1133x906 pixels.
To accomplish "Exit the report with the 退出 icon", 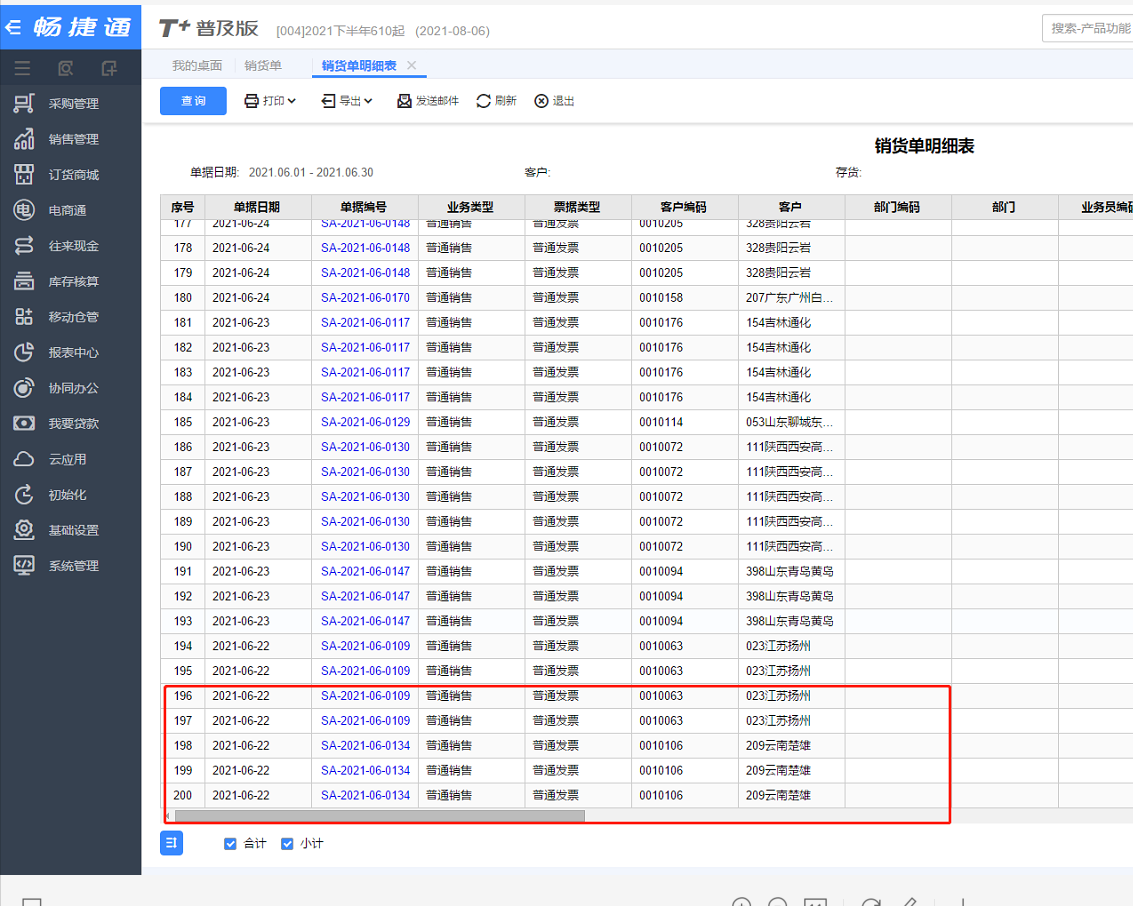I will click(x=541, y=101).
